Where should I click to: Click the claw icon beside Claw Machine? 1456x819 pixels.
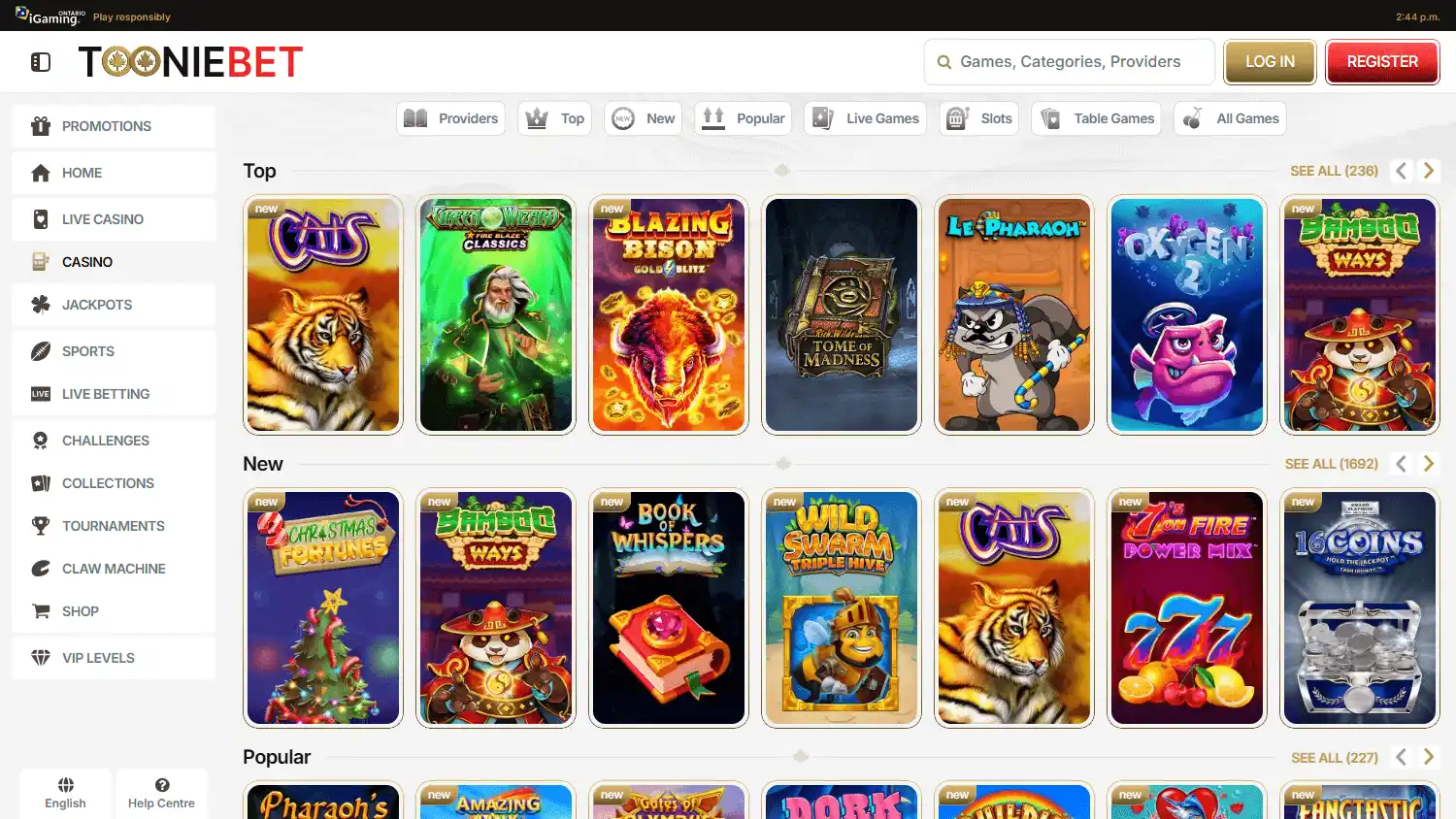(x=41, y=569)
